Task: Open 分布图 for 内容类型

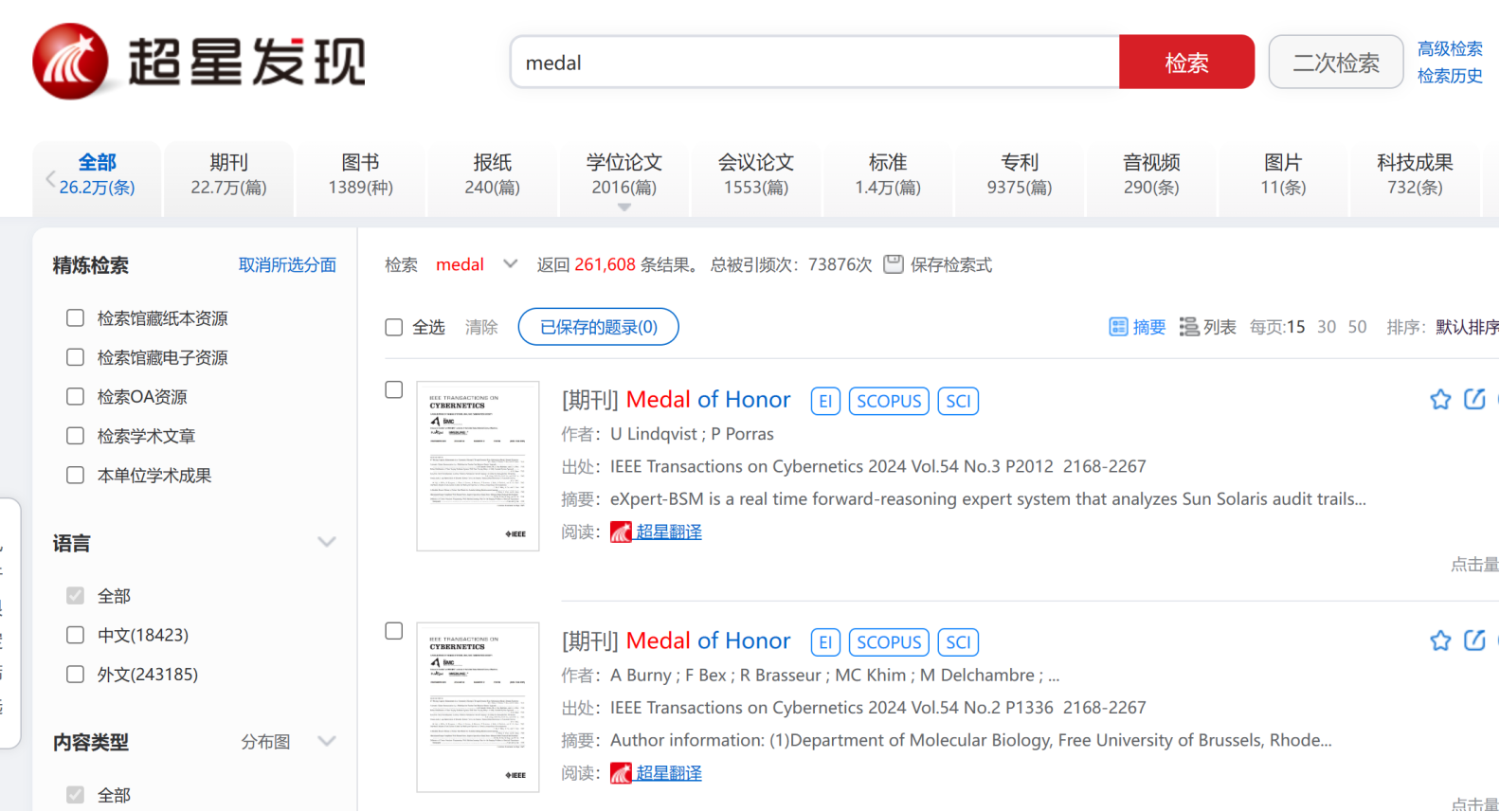Action: click(265, 742)
